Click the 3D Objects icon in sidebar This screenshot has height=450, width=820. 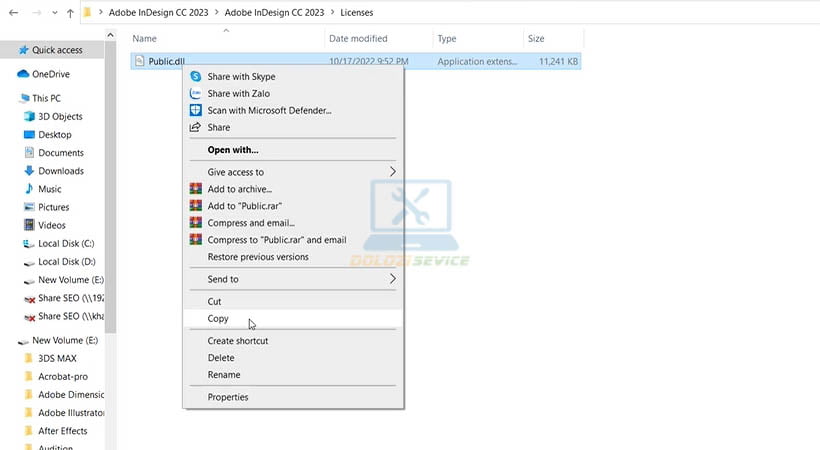click(29, 117)
